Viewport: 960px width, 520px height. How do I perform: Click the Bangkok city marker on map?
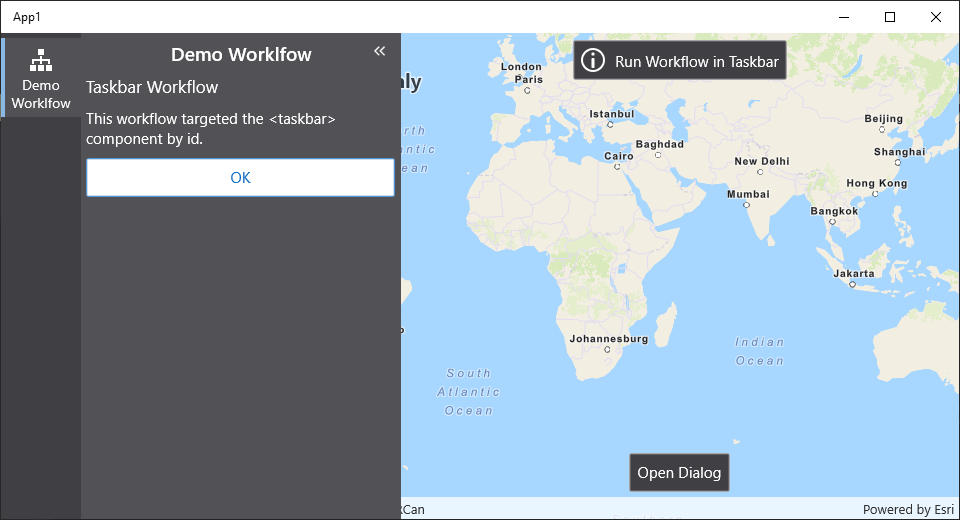(x=833, y=222)
